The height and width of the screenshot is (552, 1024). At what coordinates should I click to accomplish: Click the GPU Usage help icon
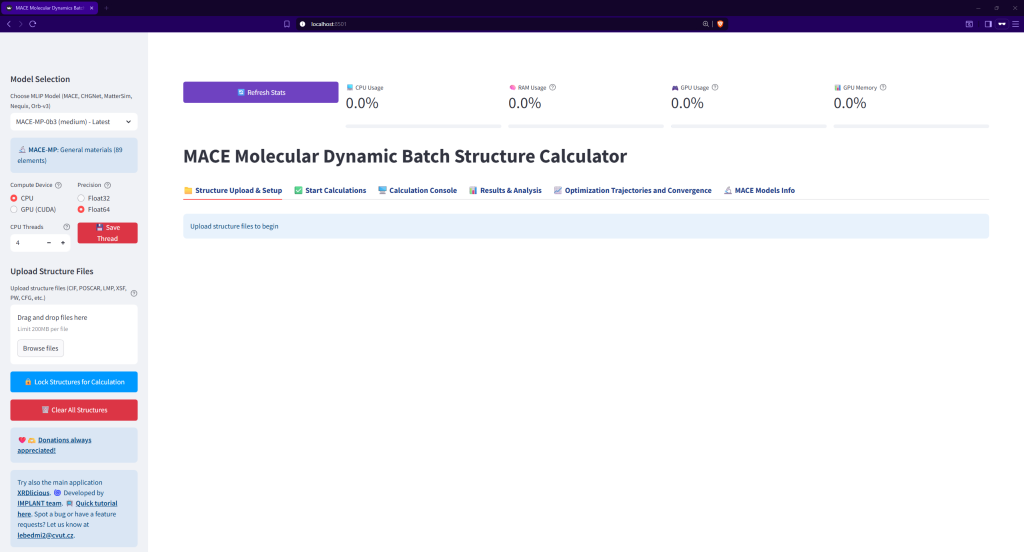714,87
